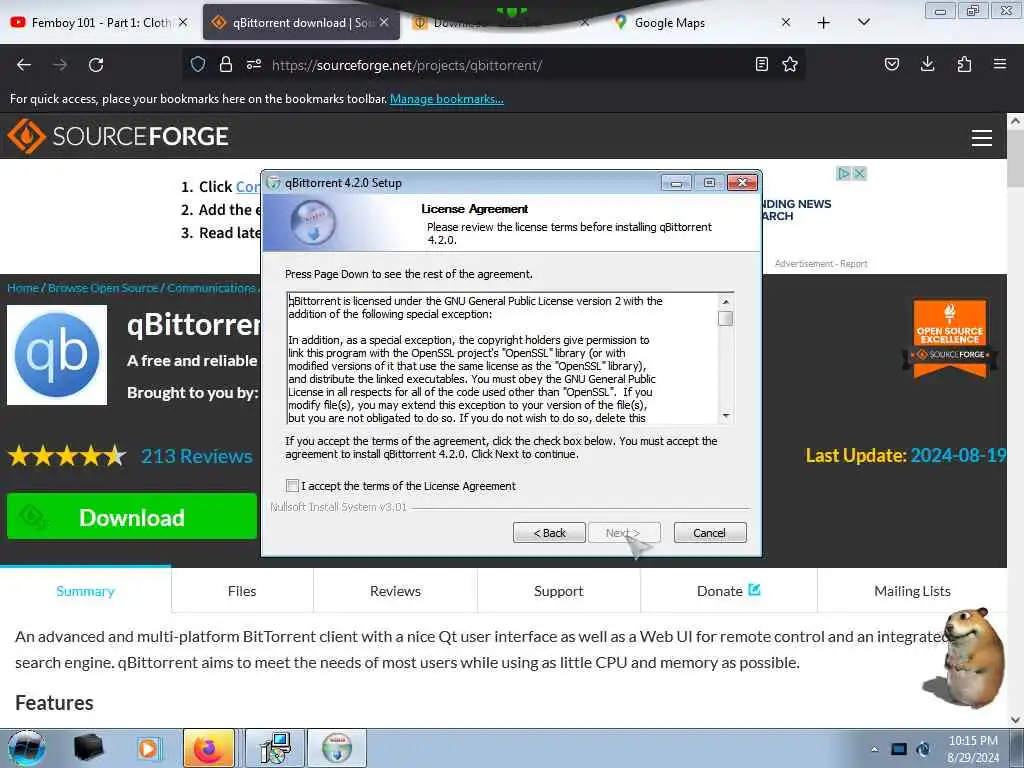Viewport: 1024px width, 768px height.
Task: Open the Mailing Lists tab
Action: point(912,591)
